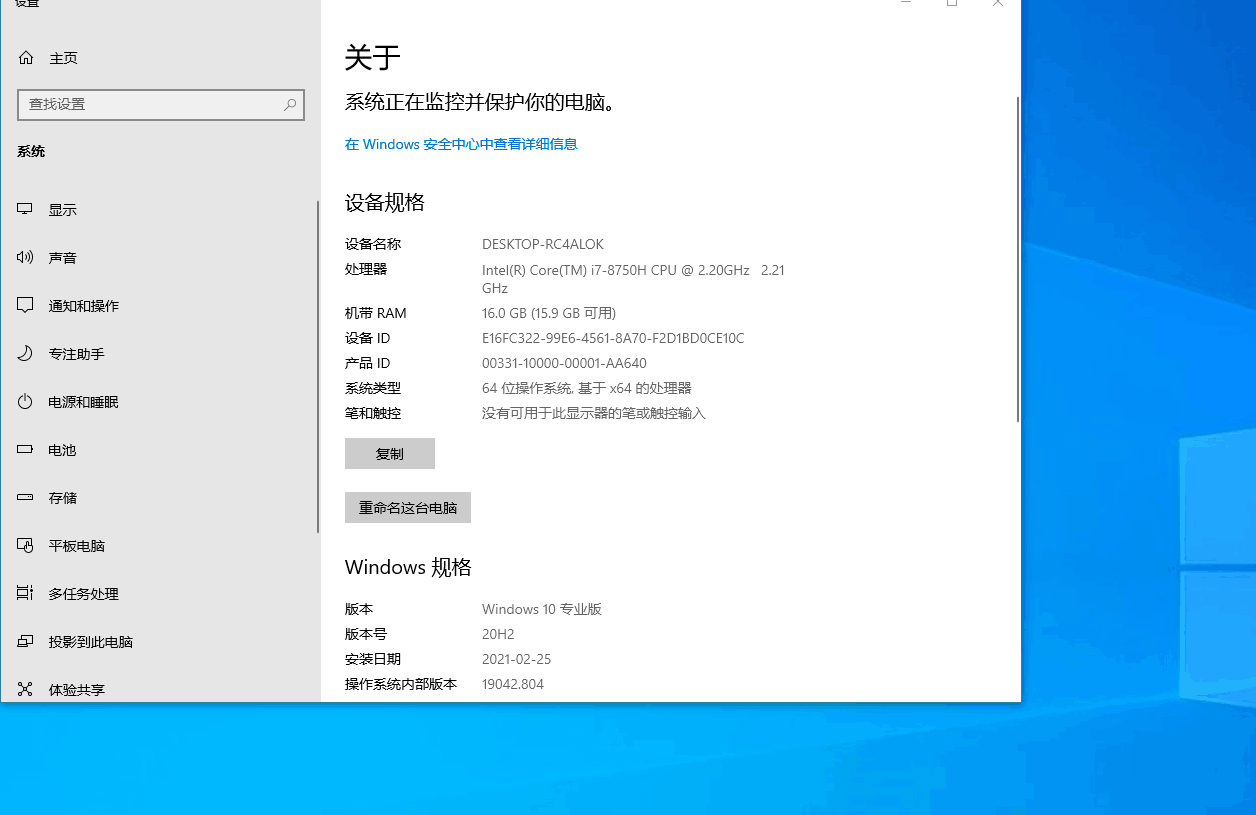Click the Windows 规格 heading

click(x=408, y=568)
